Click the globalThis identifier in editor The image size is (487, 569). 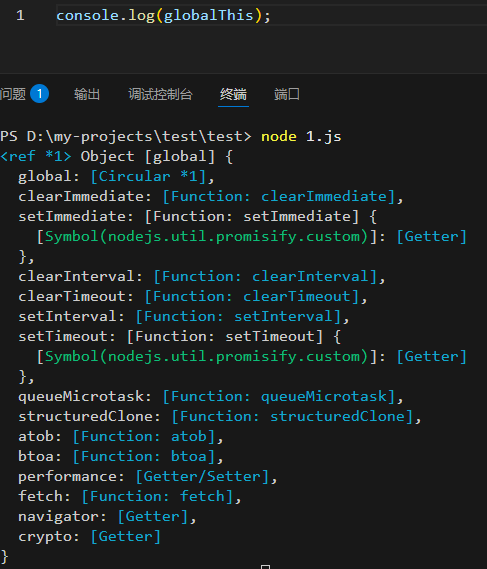point(208,15)
